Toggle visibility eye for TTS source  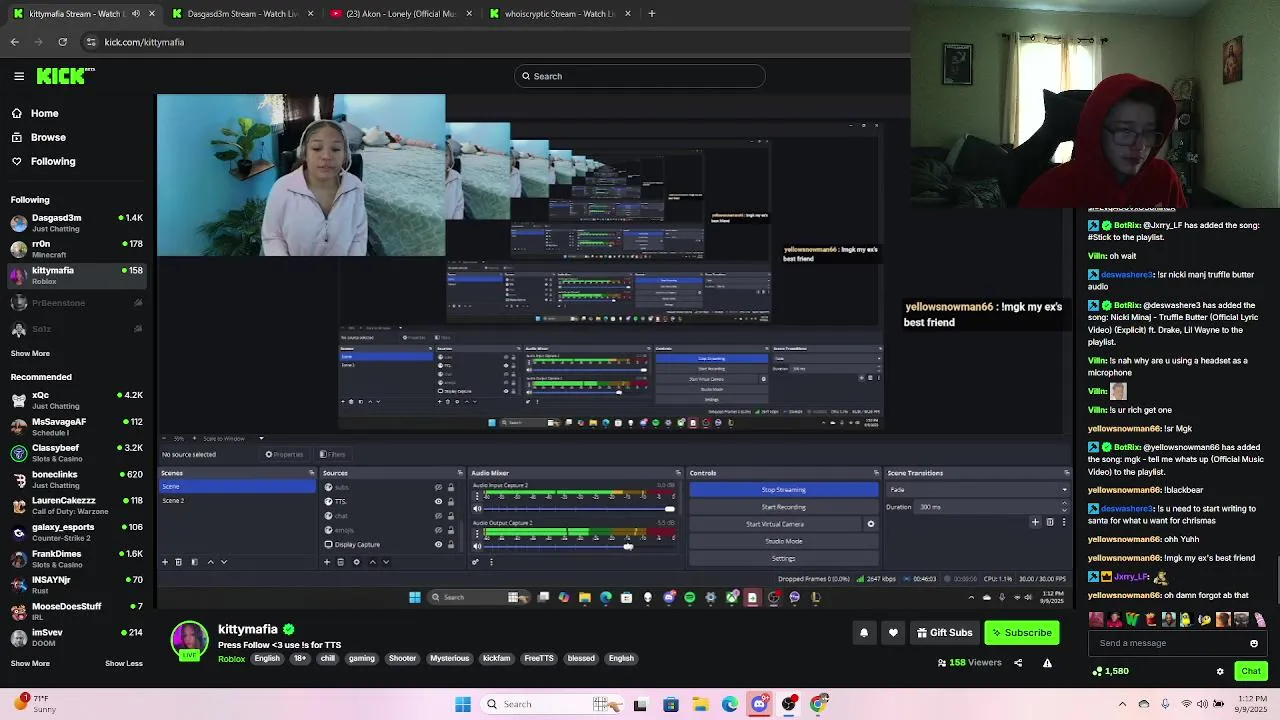pyautogui.click(x=438, y=502)
